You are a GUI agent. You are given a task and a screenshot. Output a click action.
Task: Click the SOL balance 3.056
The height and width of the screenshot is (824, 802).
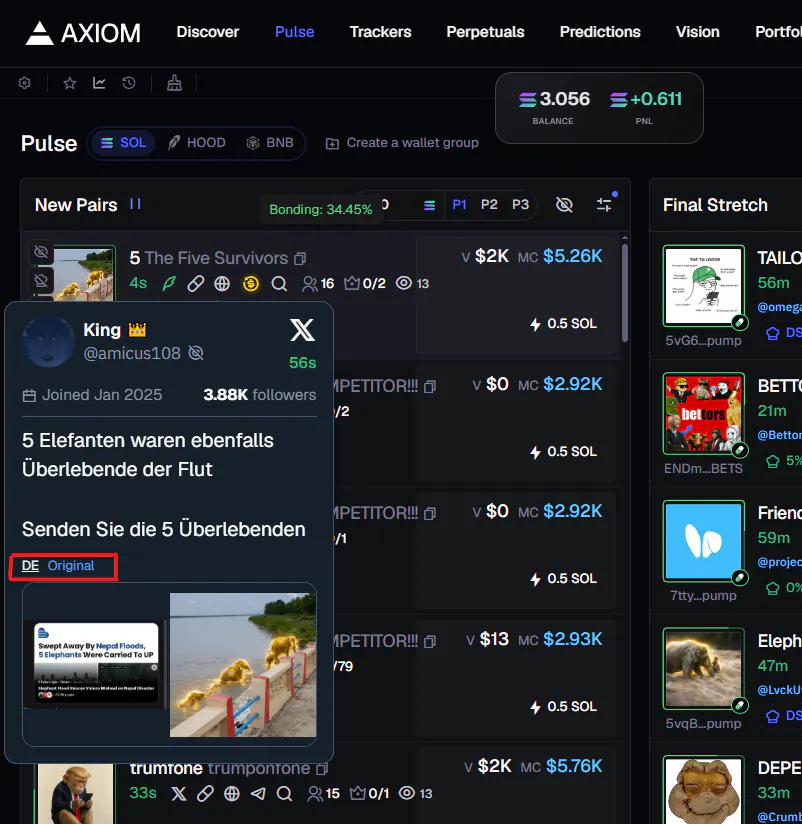coord(554,99)
